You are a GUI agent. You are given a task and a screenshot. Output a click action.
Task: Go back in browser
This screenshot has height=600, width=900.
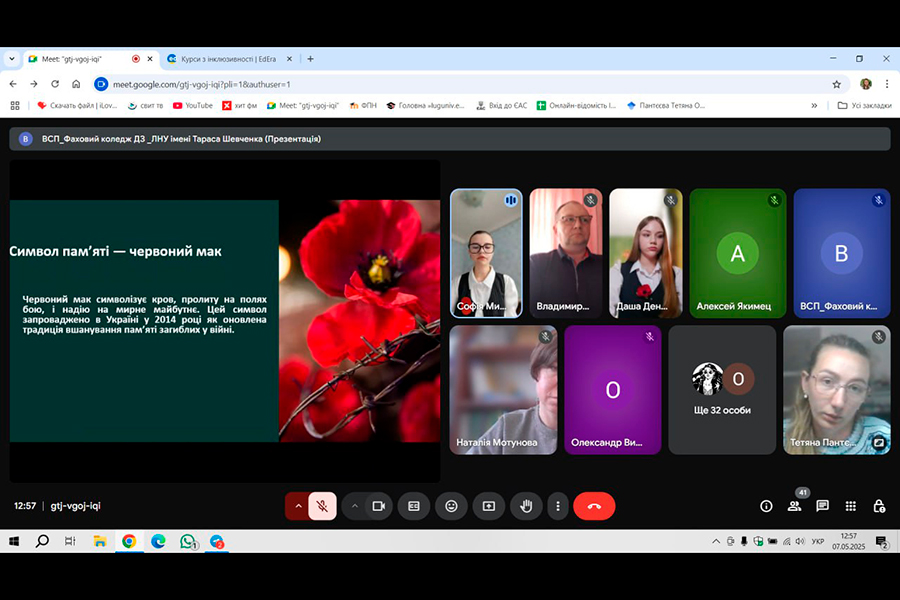click(13, 84)
